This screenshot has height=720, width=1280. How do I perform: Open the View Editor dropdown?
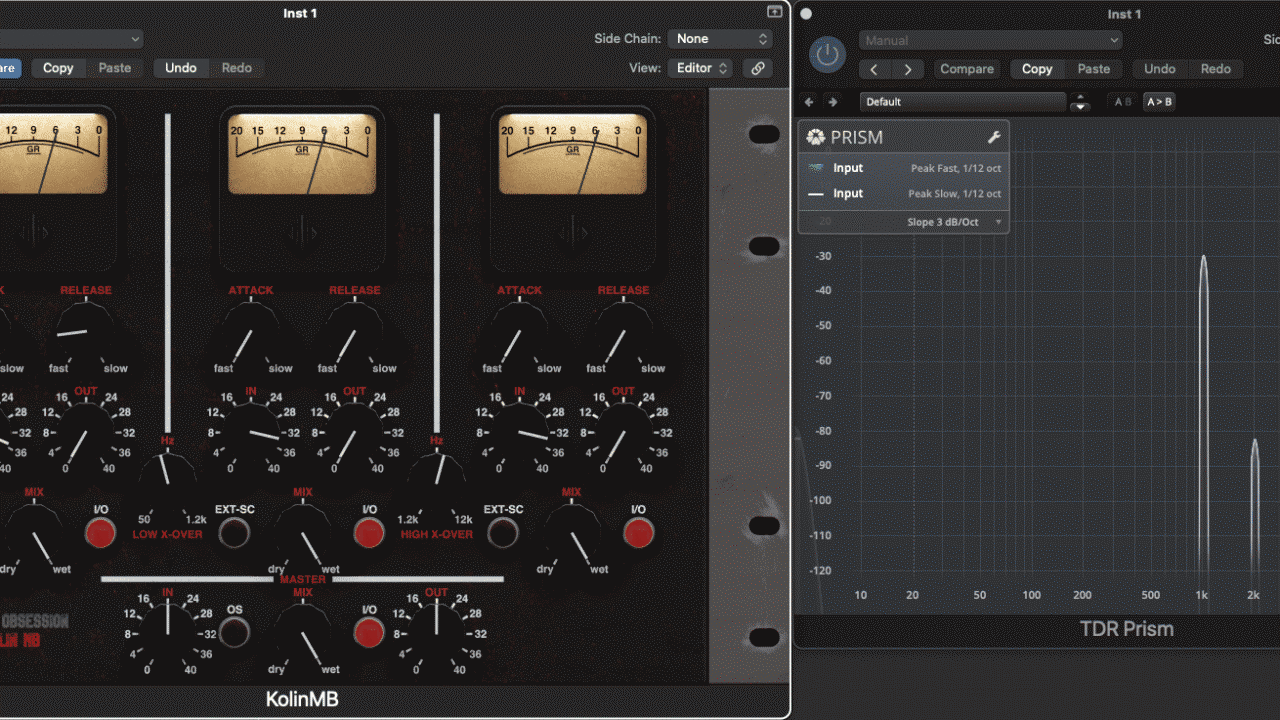[x=702, y=68]
